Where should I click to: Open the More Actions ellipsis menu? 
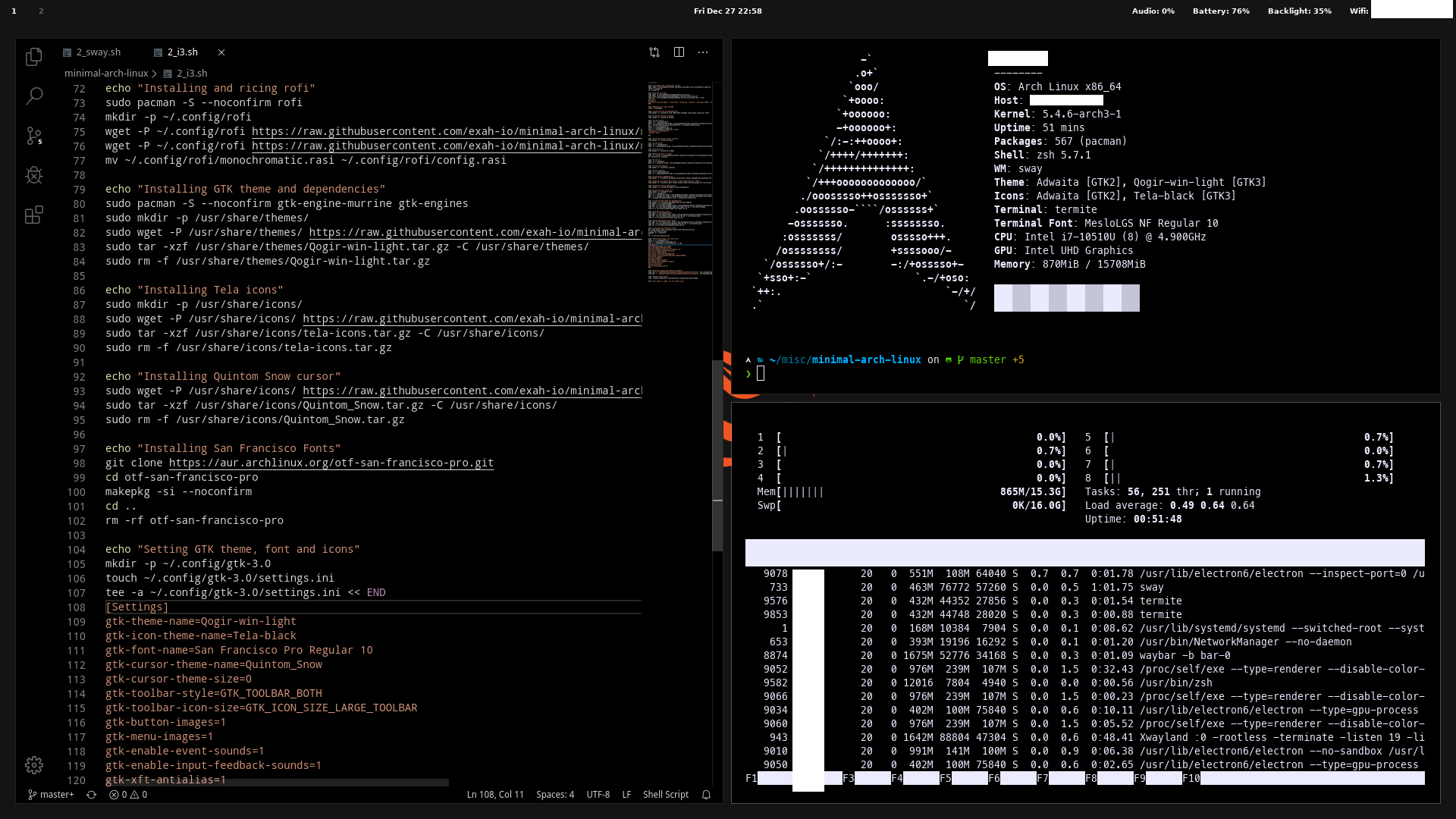[x=702, y=52]
